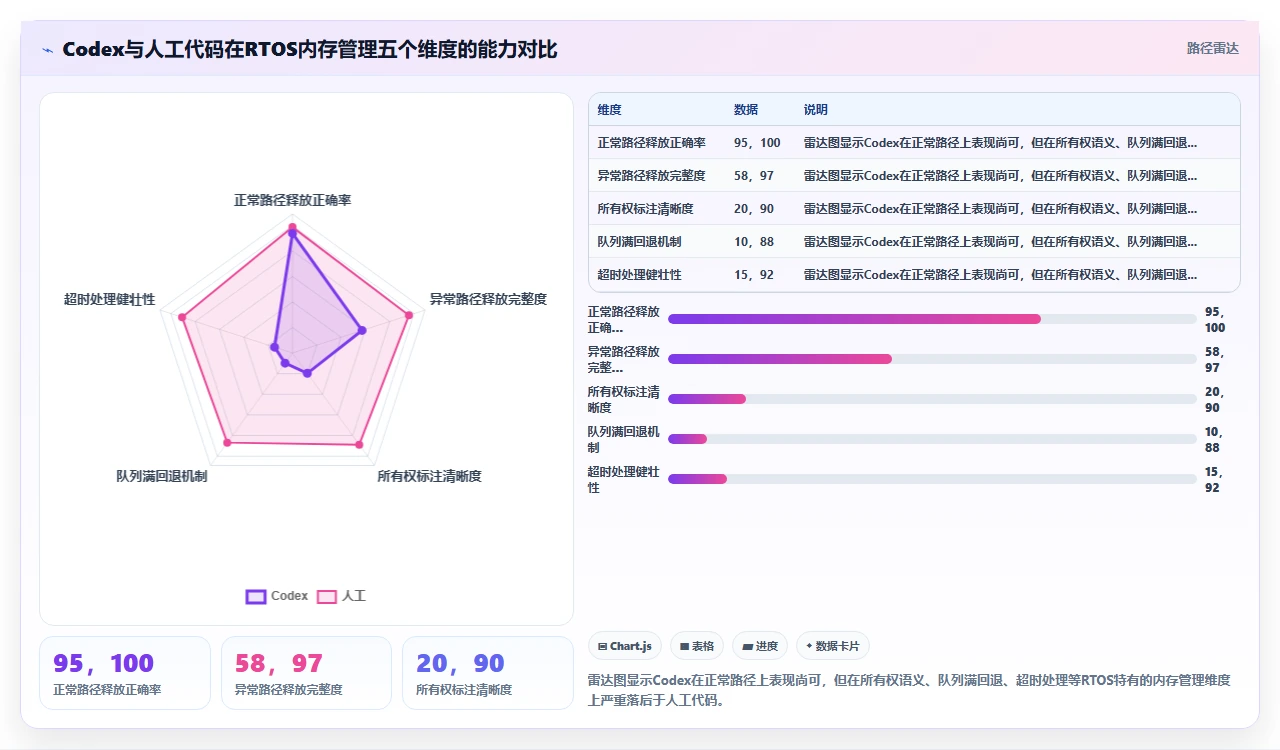Click the lightning icon beside the title
Image resolution: width=1280 pixels, height=750 pixels.
(x=47, y=50)
